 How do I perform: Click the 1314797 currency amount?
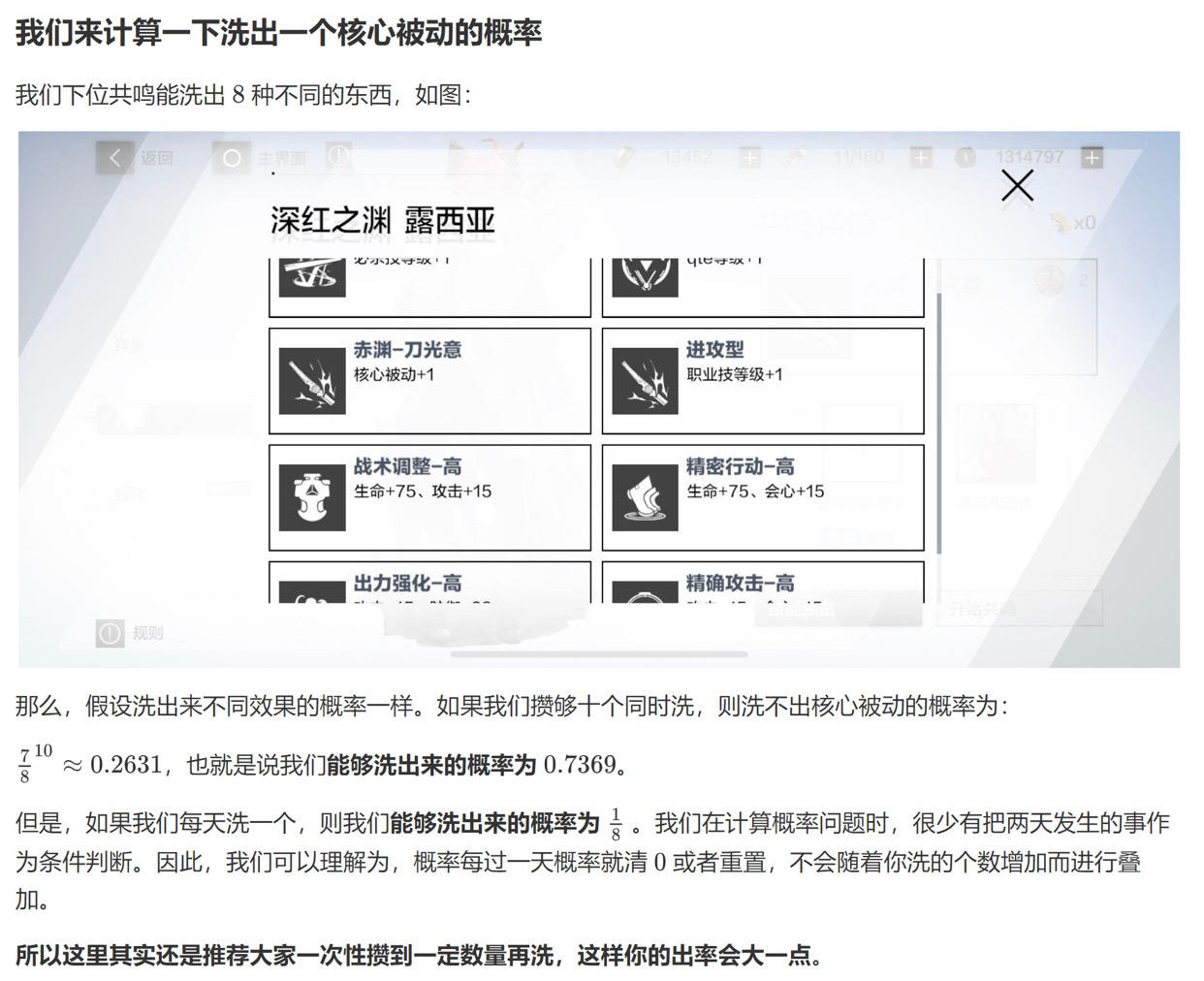pos(1030,157)
